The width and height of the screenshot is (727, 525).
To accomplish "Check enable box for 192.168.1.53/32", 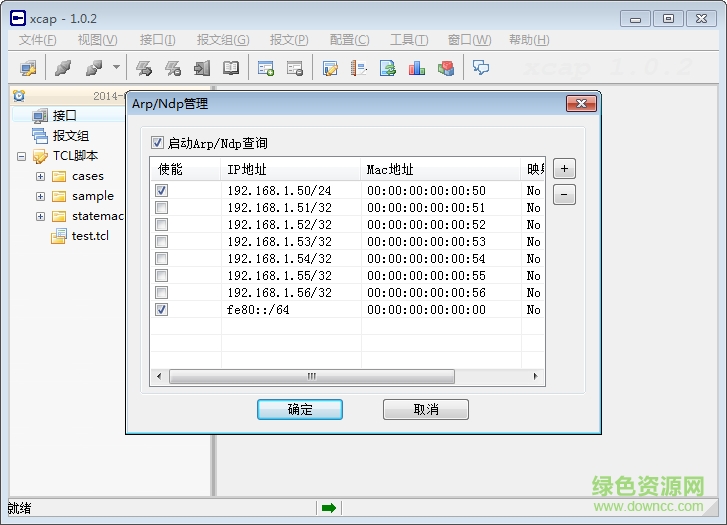I will click(161, 241).
